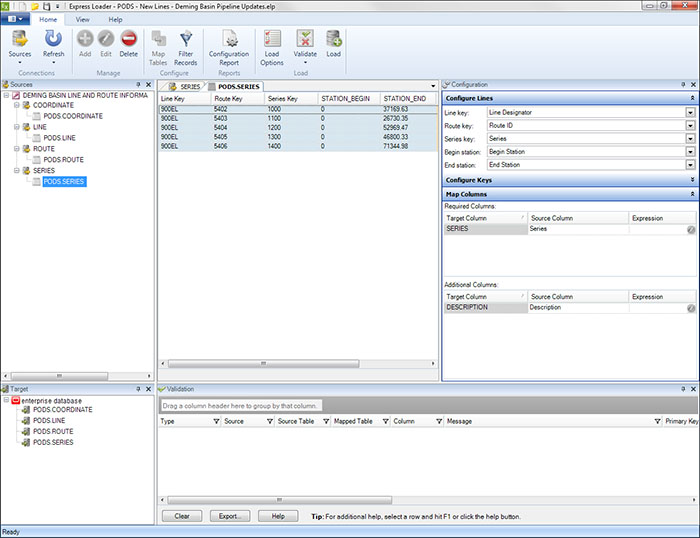700x538 pixels.
Task: Sort by the STATION_END column header
Action: pyautogui.click(x=408, y=98)
